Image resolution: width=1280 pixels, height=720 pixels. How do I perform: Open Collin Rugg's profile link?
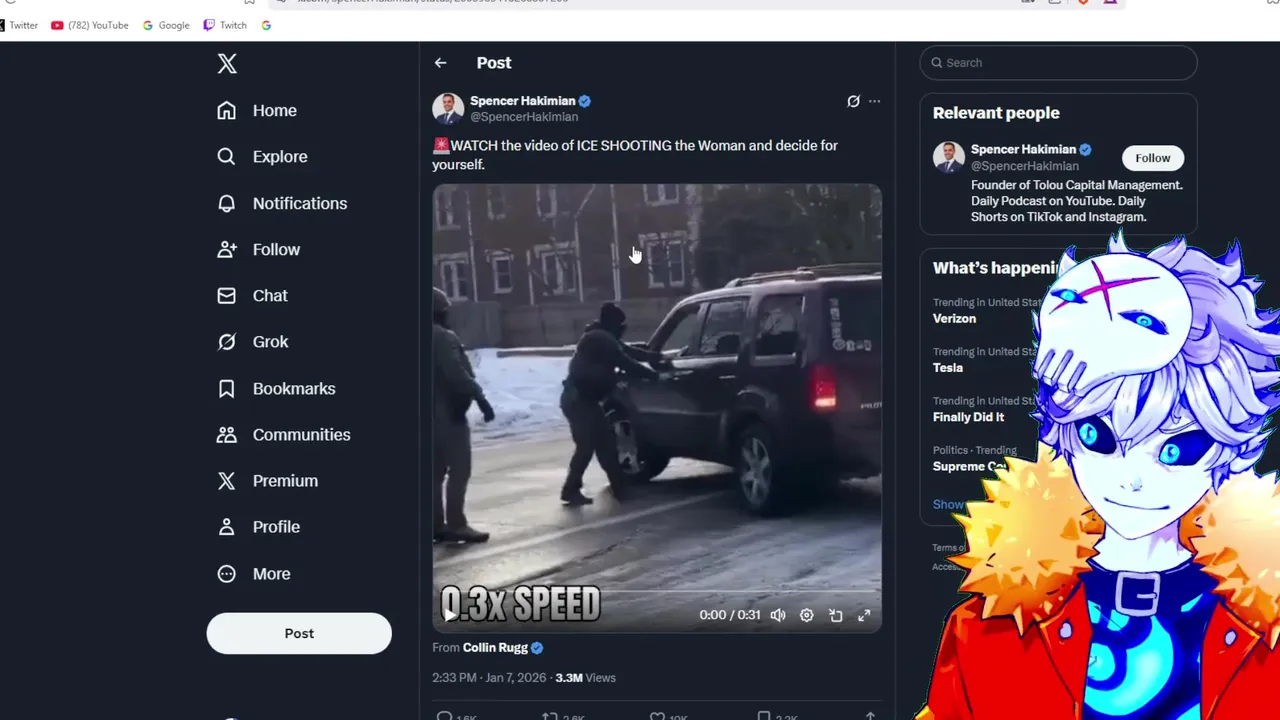[x=495, y=648]
